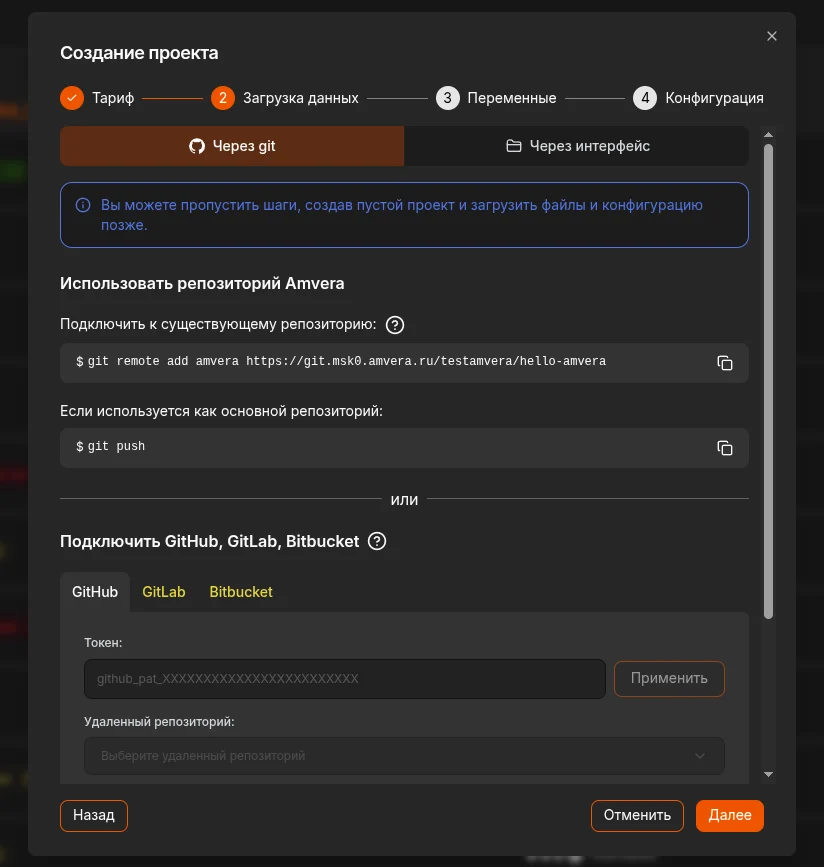Click the Переменные step label

[x=512, y=98]
